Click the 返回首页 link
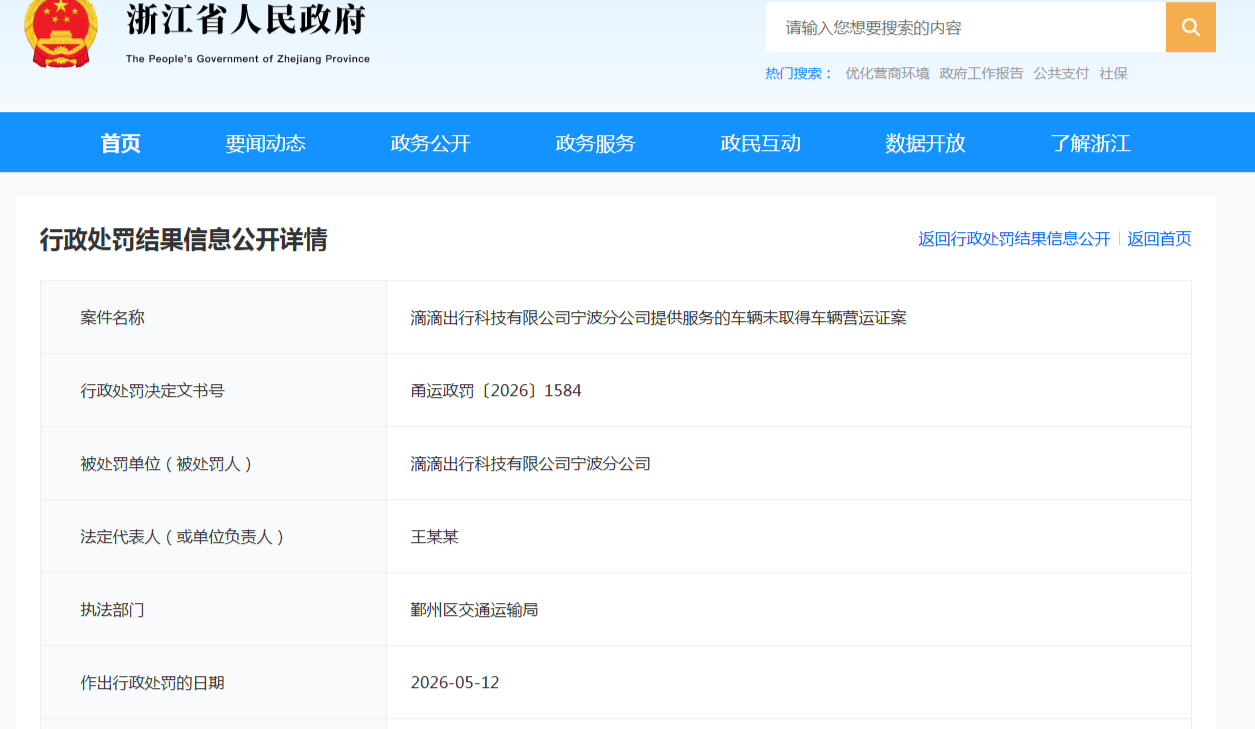Image resolution: width=1255 pixels, height=729 pixels. (x=1159, y=239)
